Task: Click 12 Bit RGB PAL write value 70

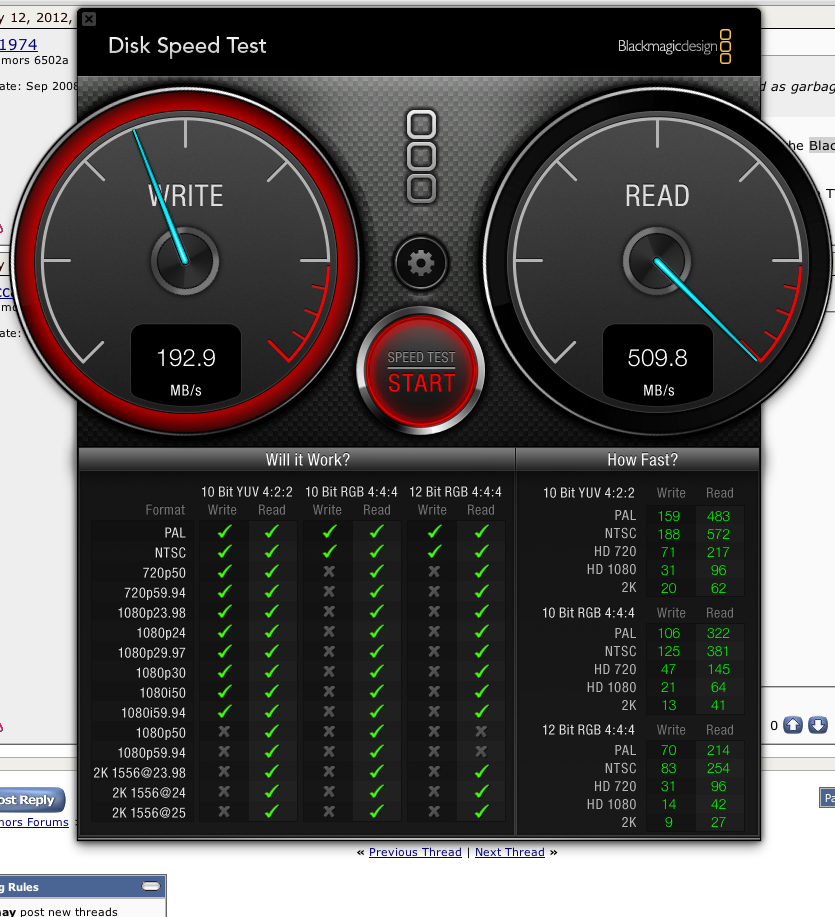Action: tap(668, 750)
